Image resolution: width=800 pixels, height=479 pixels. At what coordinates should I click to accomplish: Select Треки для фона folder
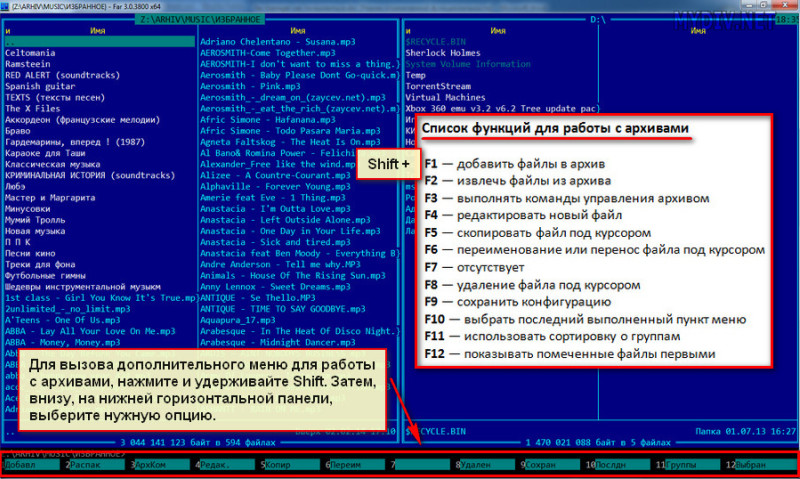[40, 265]
